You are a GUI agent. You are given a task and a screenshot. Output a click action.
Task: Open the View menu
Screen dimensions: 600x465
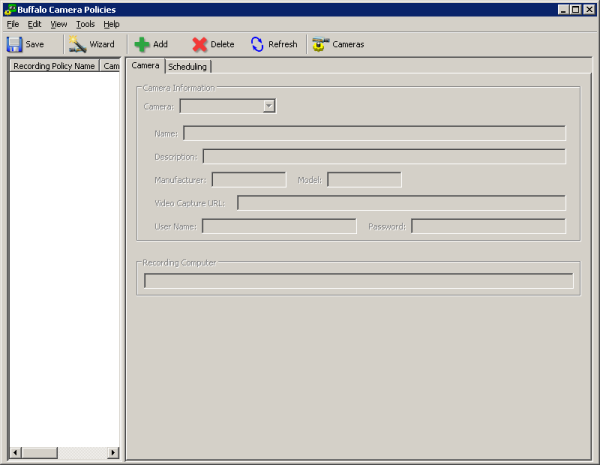click(x=59, y=24)
